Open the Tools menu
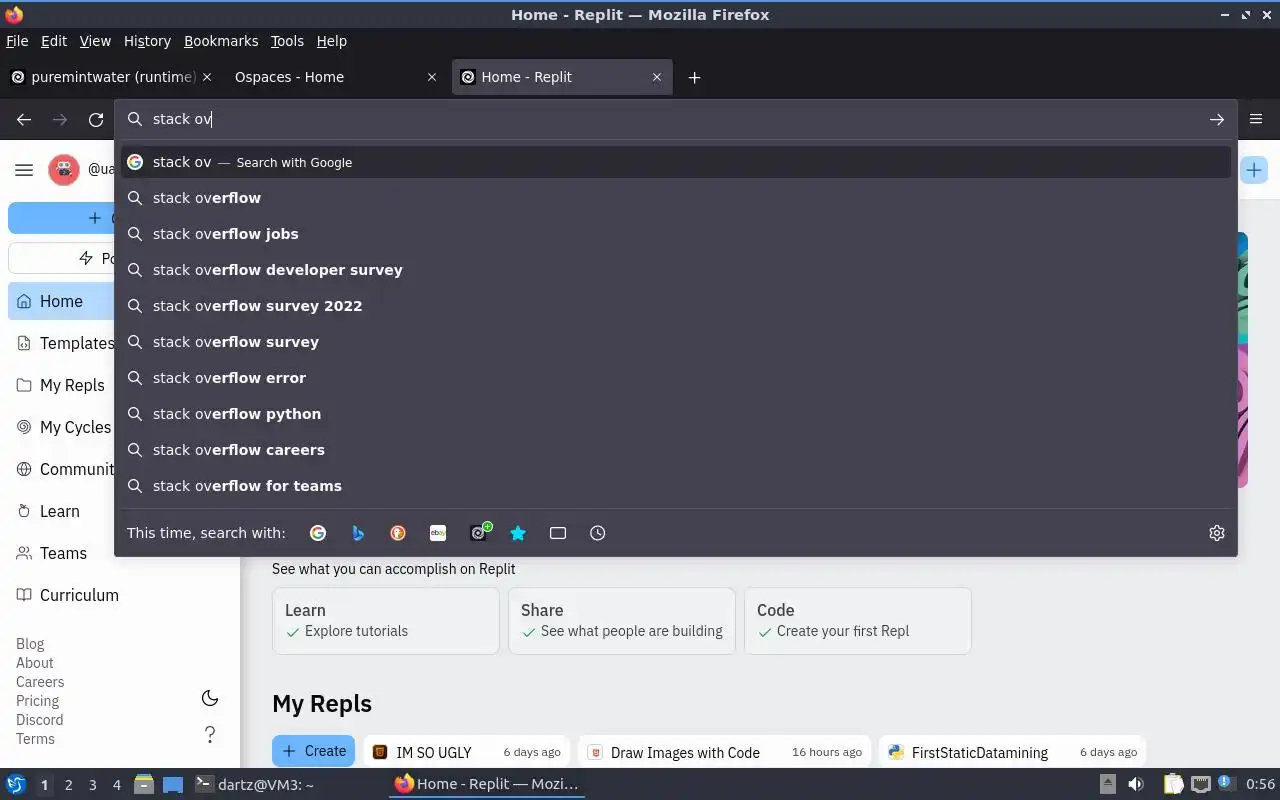 [287, 41]
